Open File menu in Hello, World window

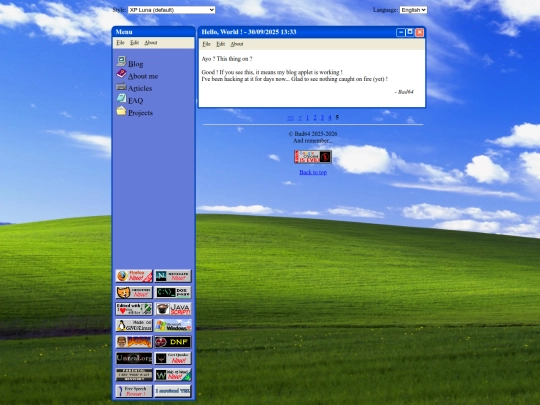[x=206, y=44]
